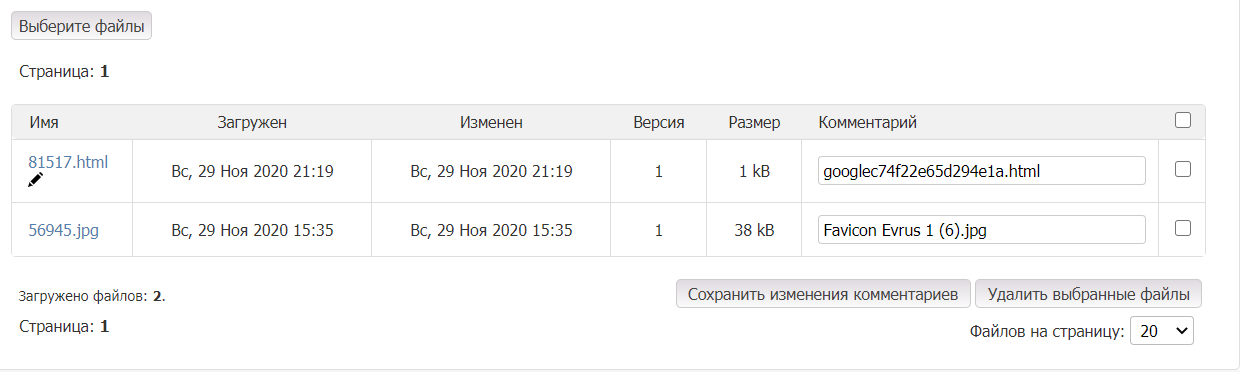Click the Выберите файлы upload button

point(81,26)
